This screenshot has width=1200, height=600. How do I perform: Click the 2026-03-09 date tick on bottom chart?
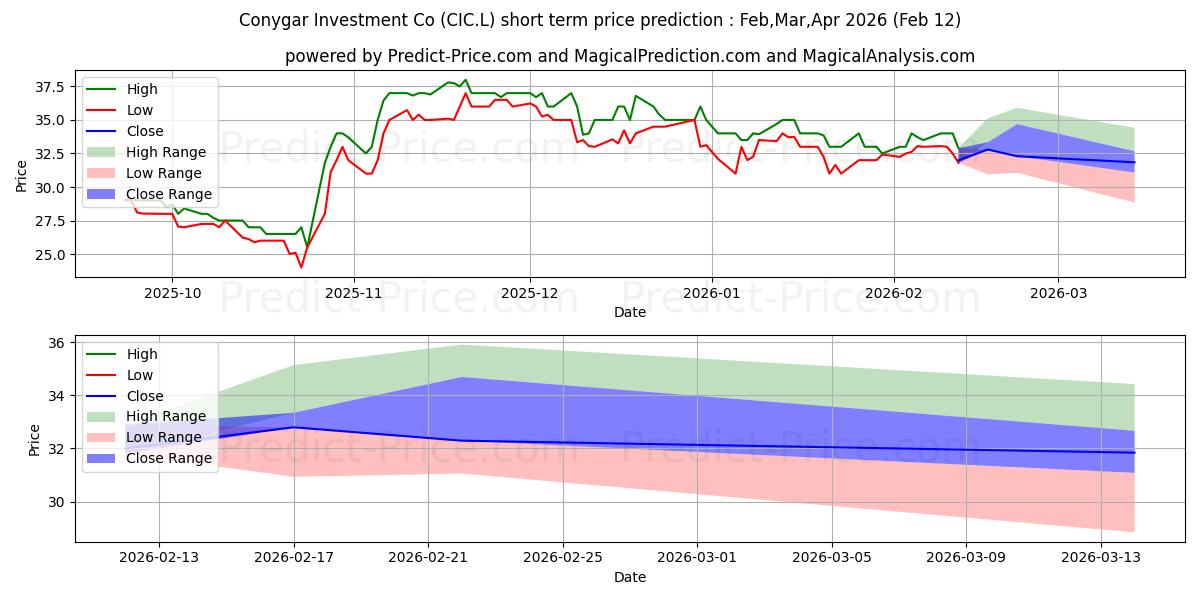966,559
